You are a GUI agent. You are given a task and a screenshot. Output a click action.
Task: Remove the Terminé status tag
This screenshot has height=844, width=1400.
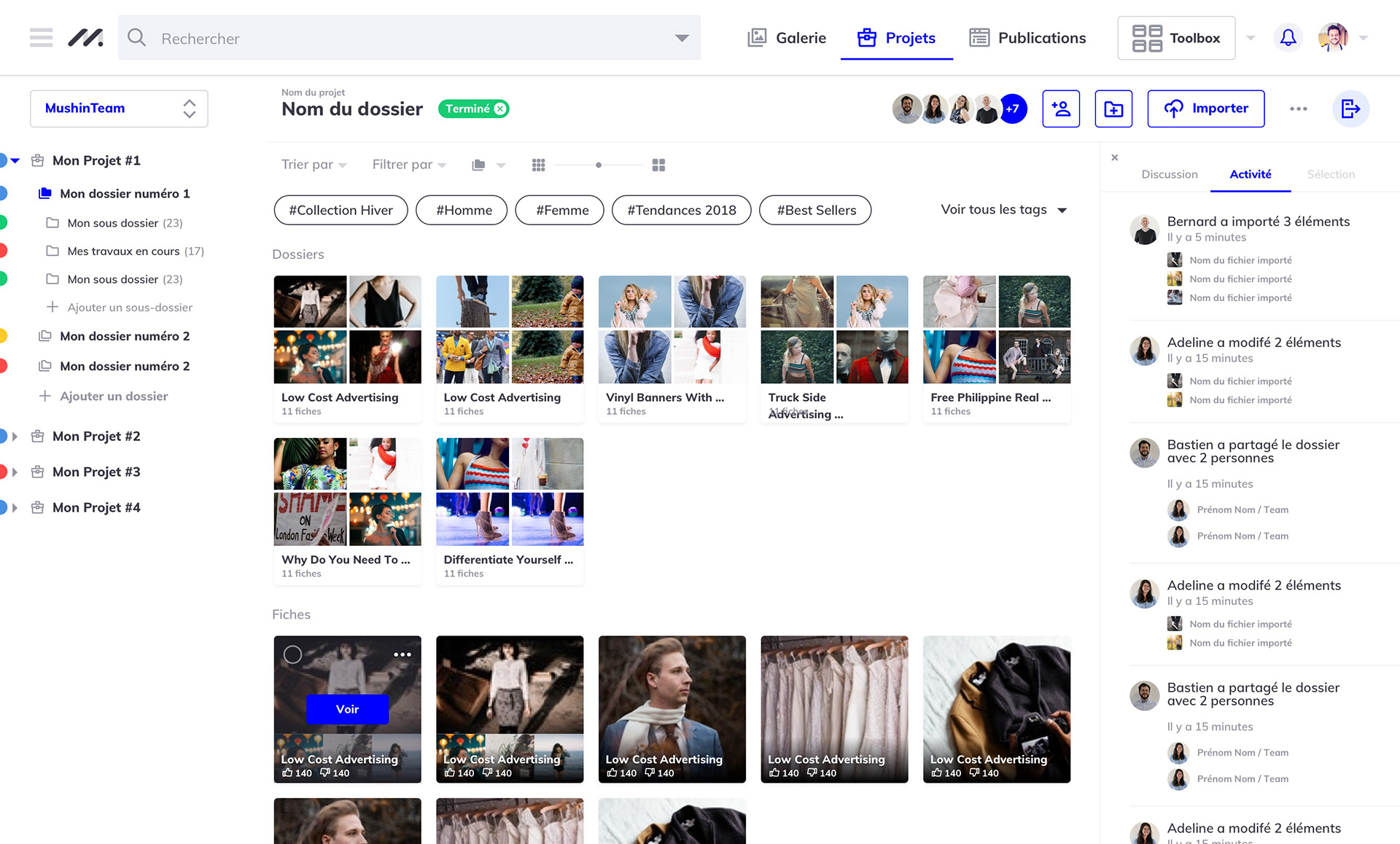click(x=500, y=109)
